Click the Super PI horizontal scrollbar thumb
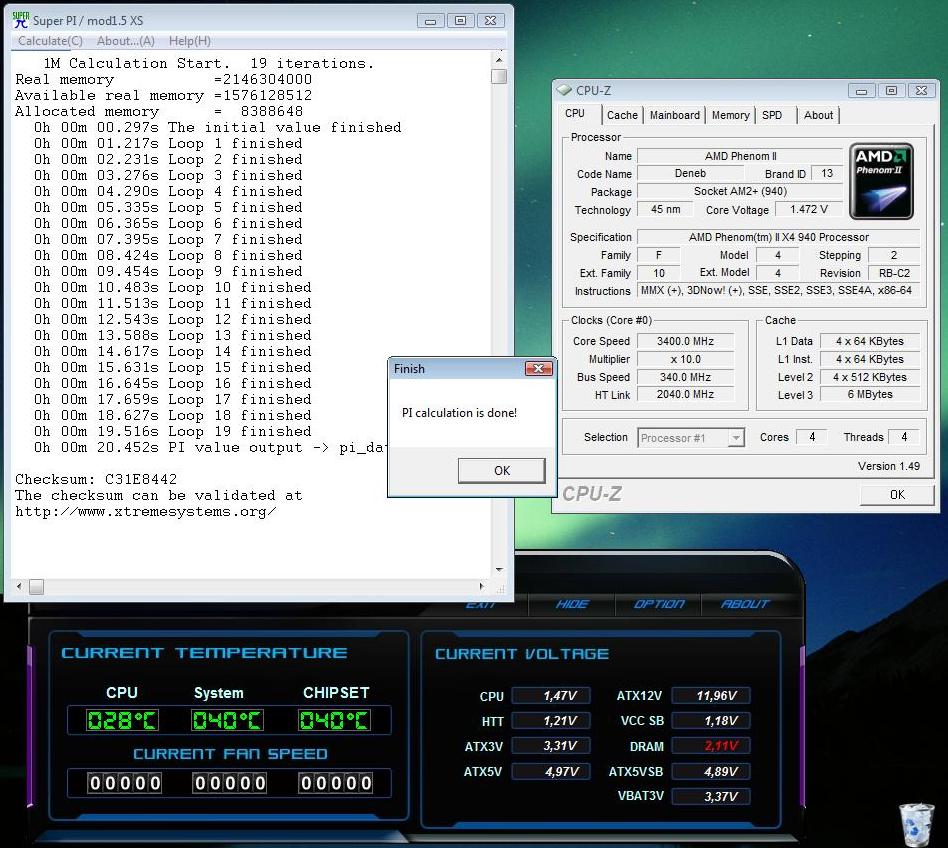Screen dimensions: 948x848 [x=36, y=586]
